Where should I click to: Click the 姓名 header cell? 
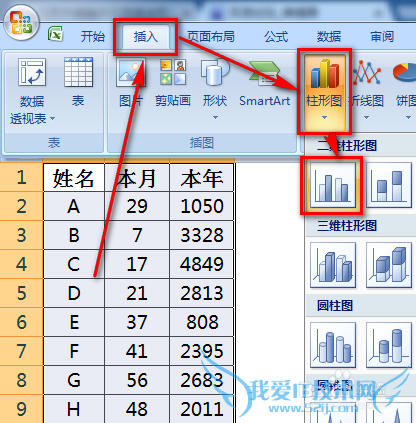click(74, 177)
